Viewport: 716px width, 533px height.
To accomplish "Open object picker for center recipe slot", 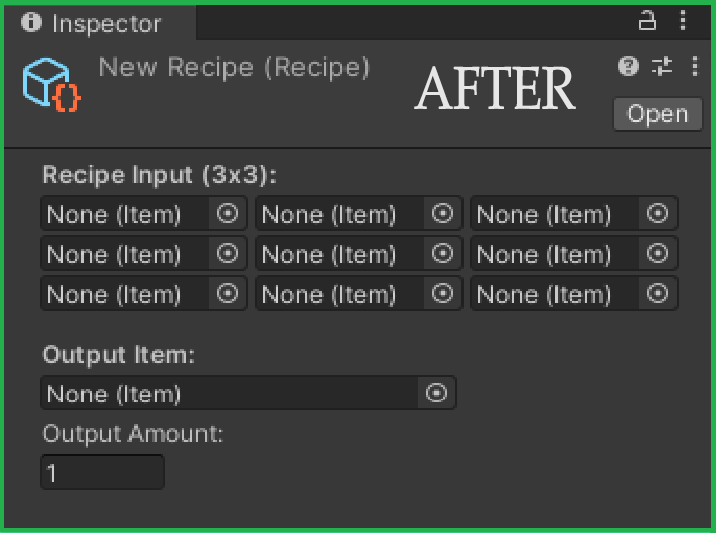I will pyautogui.click(x=442, y=254).
